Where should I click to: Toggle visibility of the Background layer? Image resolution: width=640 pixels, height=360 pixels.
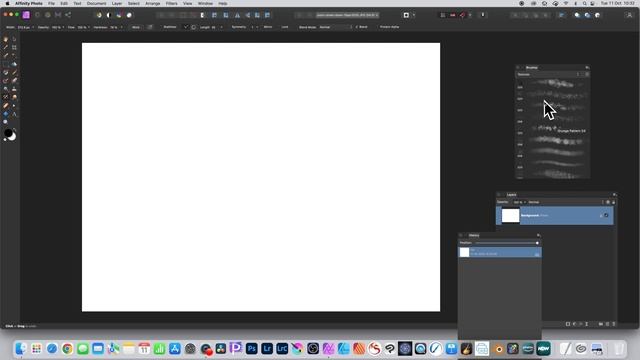coord(607,215)
